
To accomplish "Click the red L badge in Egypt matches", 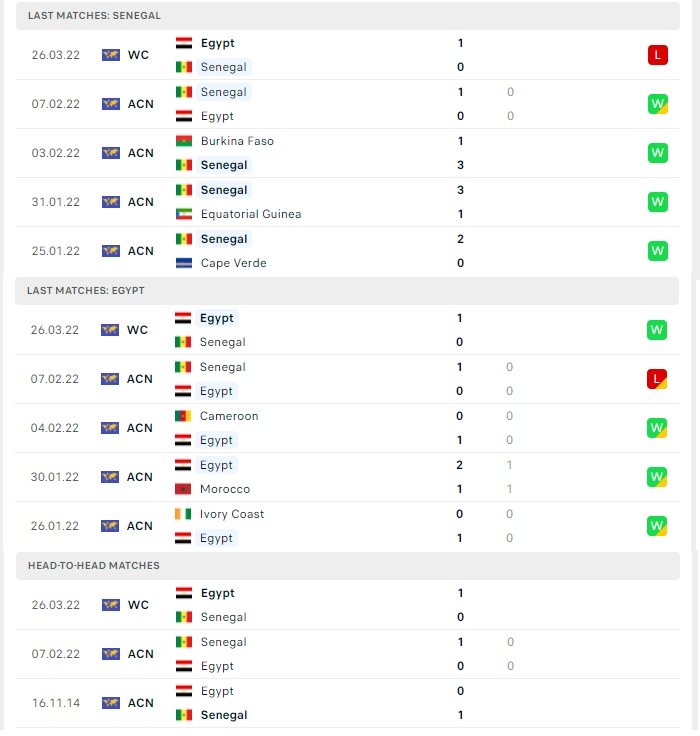I will click(656, 379).
